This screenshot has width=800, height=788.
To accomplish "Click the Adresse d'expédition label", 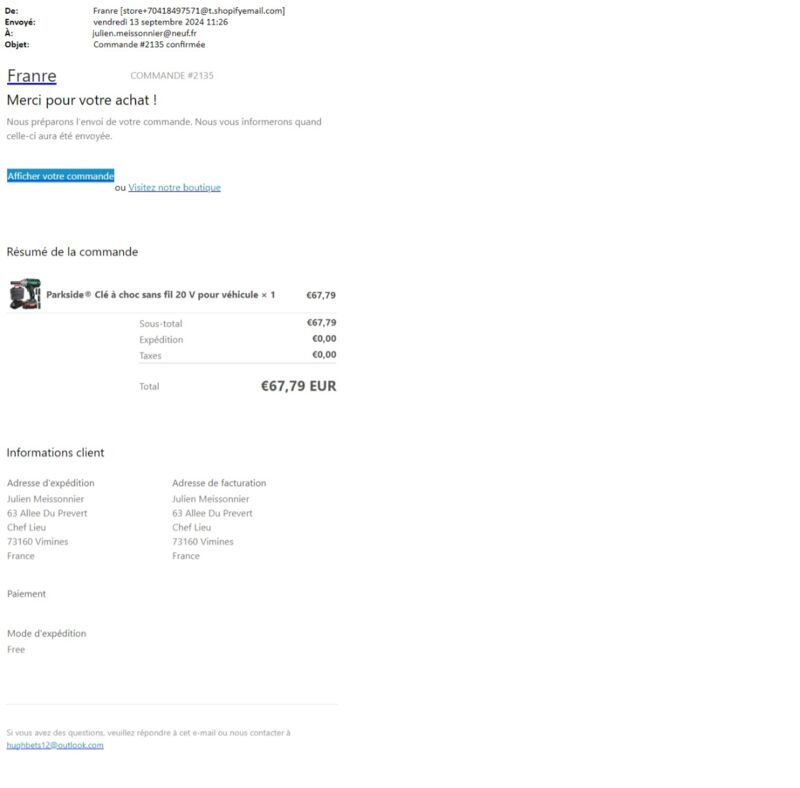I will 51,483.
